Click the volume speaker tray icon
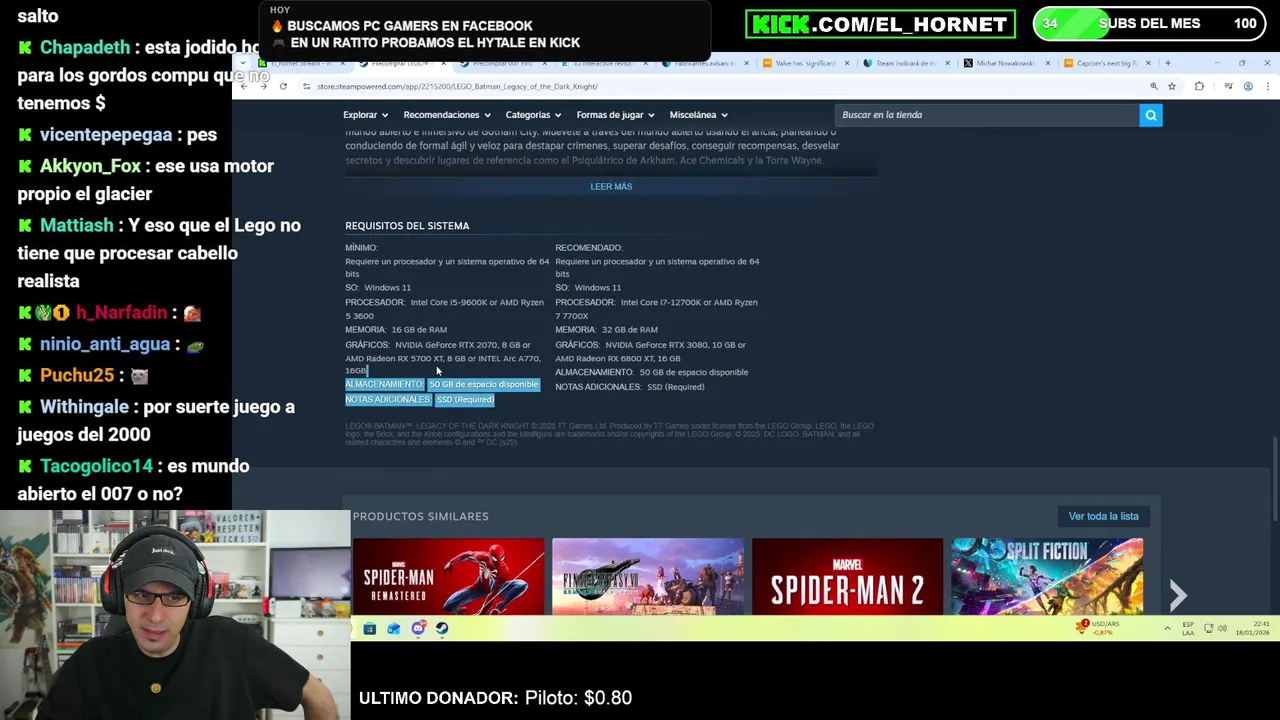Viewport: 1280px width, 720px height. coord(1222,628)
